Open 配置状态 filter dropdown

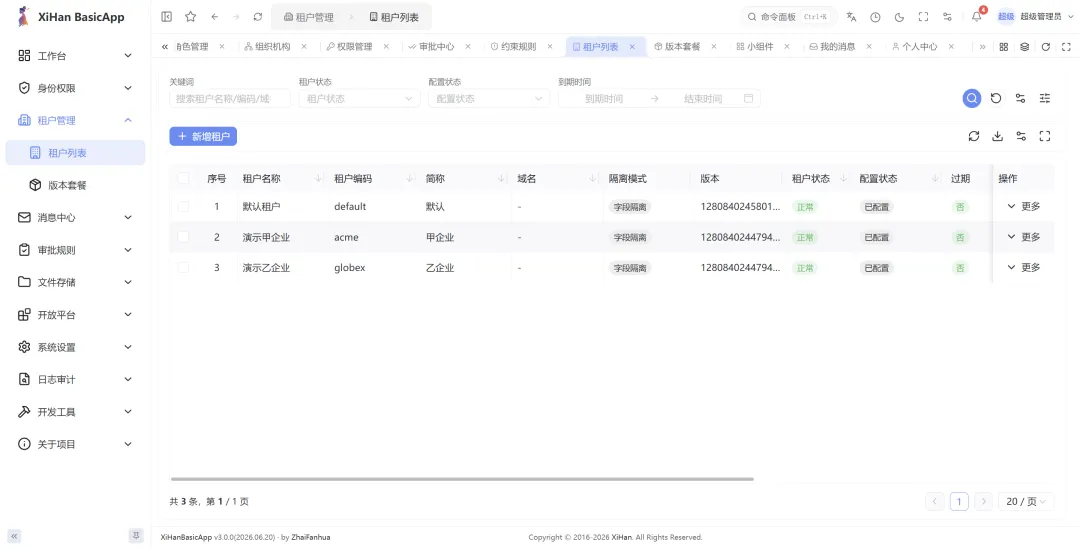point(489,98)
